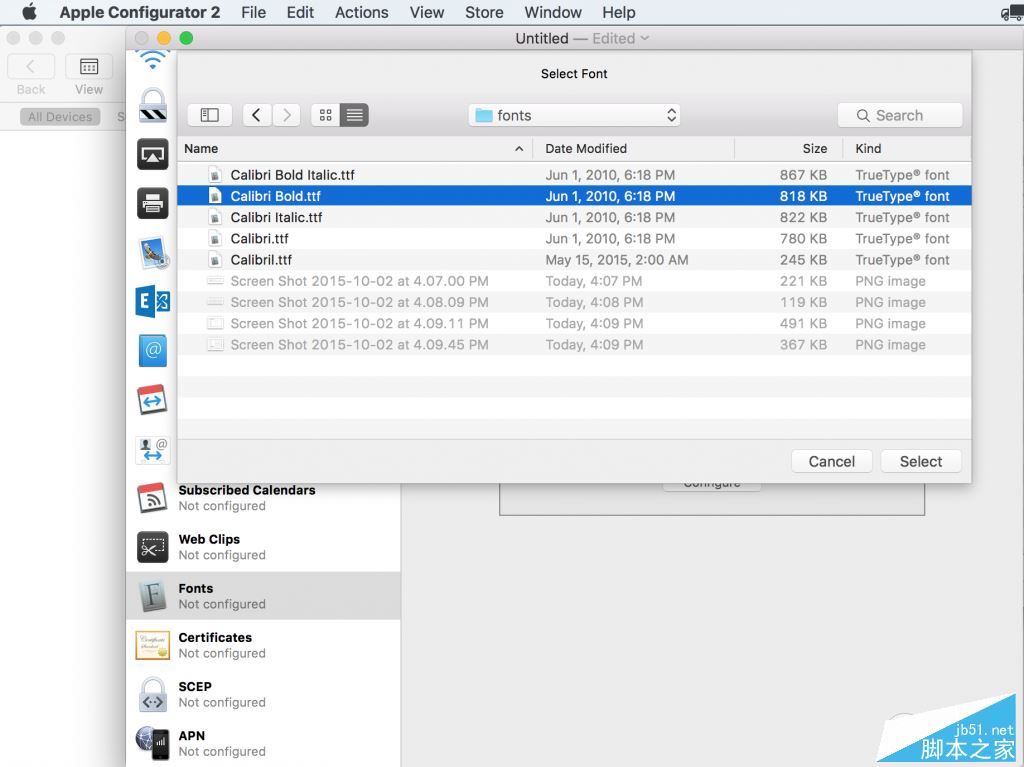The image size is (1024, 767).
Task: Click the file icon beside Calibri.ttf
Action: [x=214, y=238]
